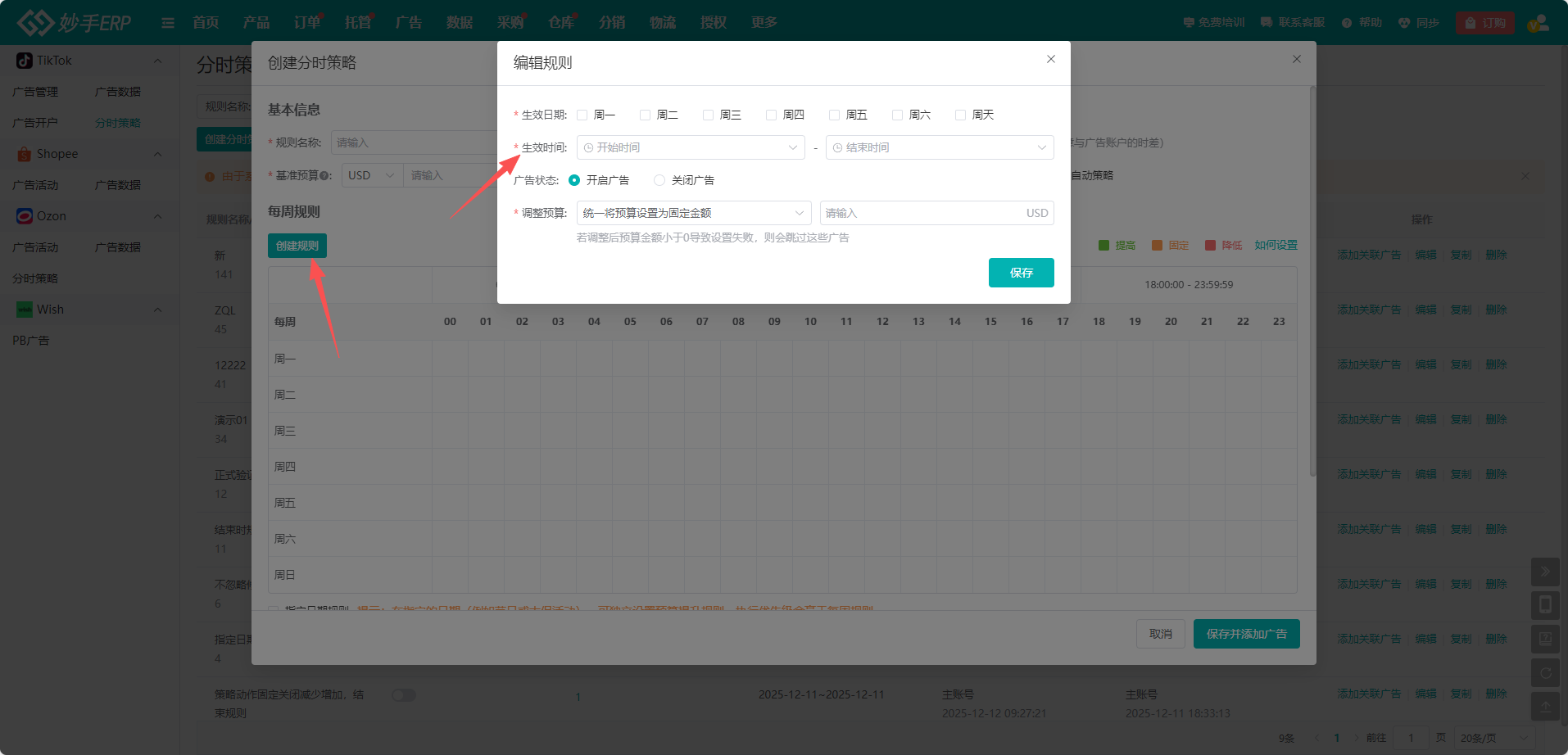Click the Wish platform icon
The width and height of the screenshot is (1568, 755).
[23, 309]
